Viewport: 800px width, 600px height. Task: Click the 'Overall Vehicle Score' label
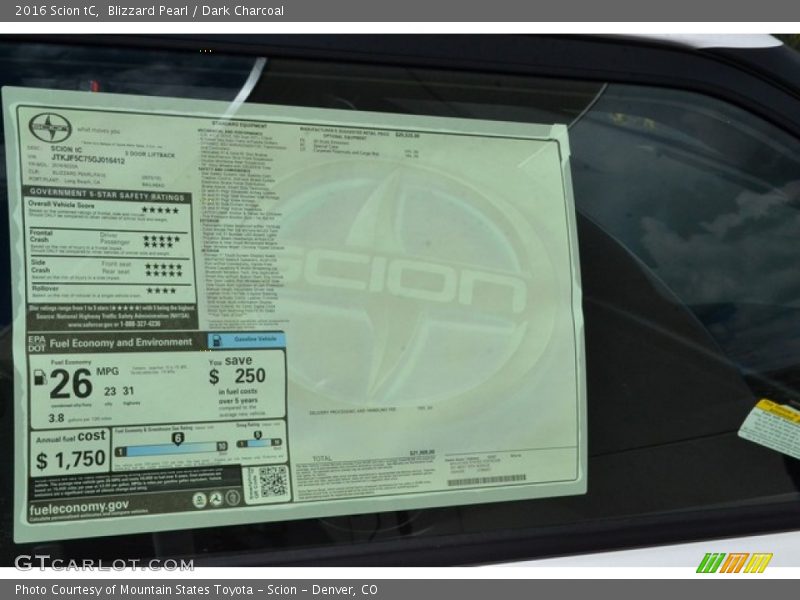61,205
